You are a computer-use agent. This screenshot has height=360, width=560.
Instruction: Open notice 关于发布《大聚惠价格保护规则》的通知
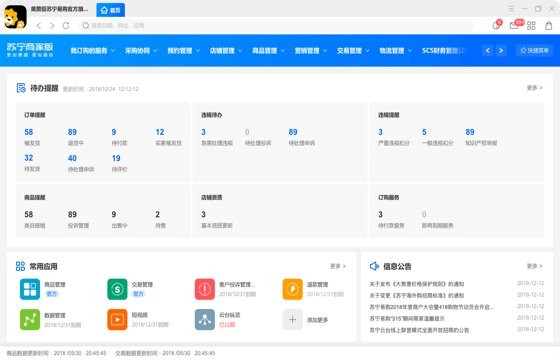pyautogui.click(x=416, y=284)
